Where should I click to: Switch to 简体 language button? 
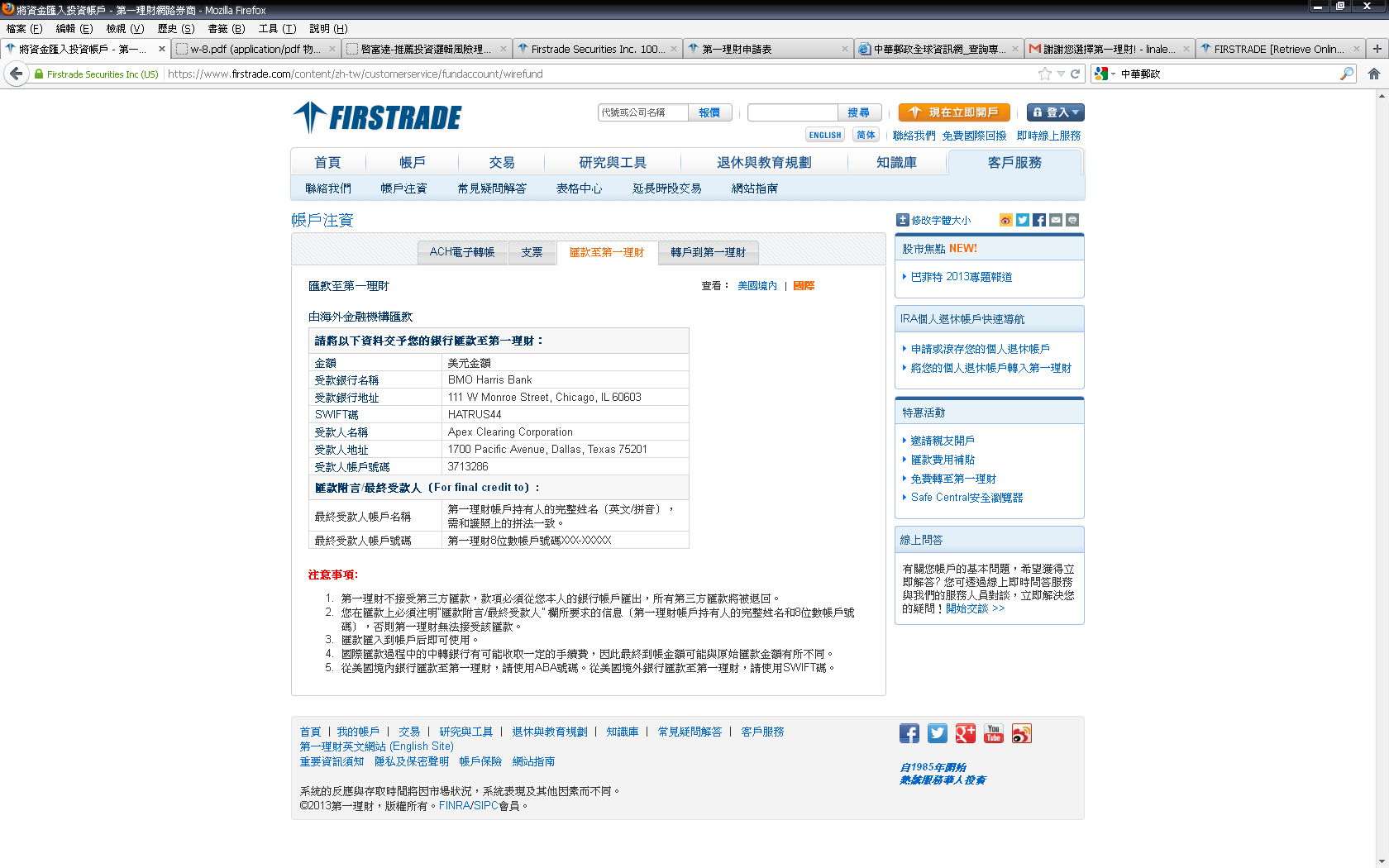(866, 136)
